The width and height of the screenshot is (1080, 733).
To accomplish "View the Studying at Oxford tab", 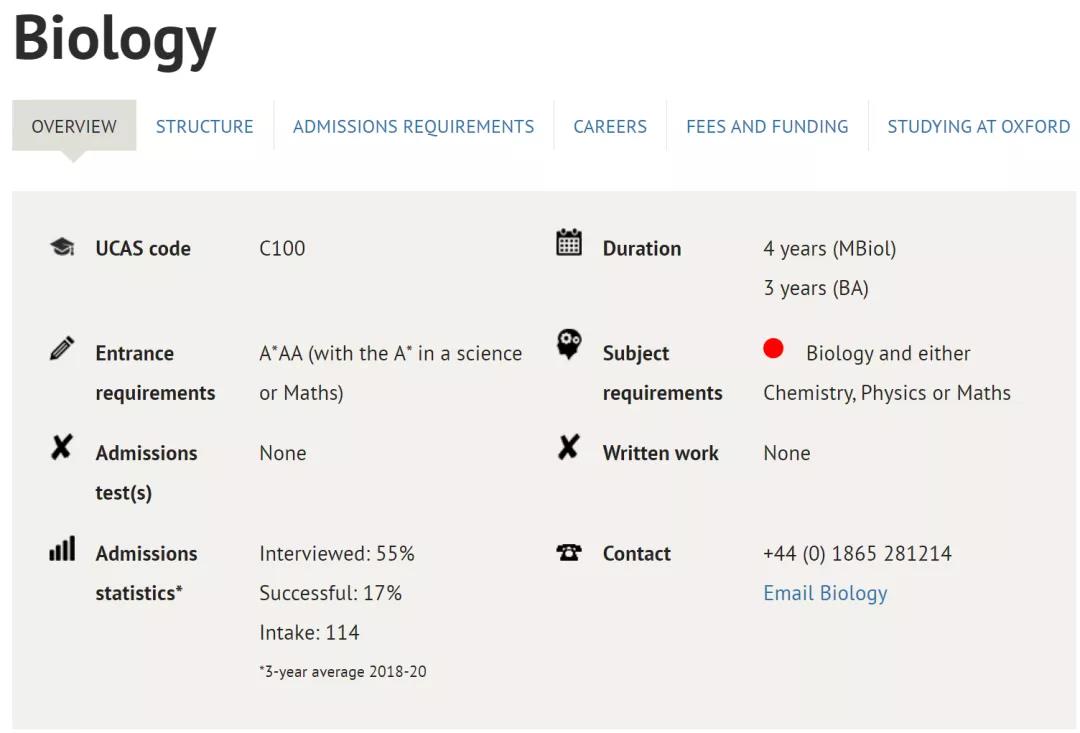I will coord(979,127).
